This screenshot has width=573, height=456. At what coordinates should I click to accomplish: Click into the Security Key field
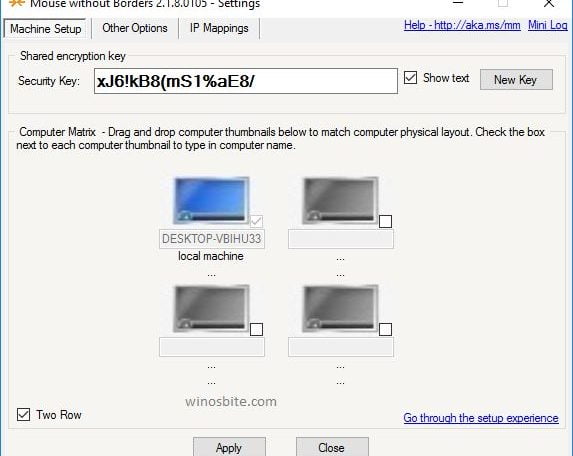[246, 81]
